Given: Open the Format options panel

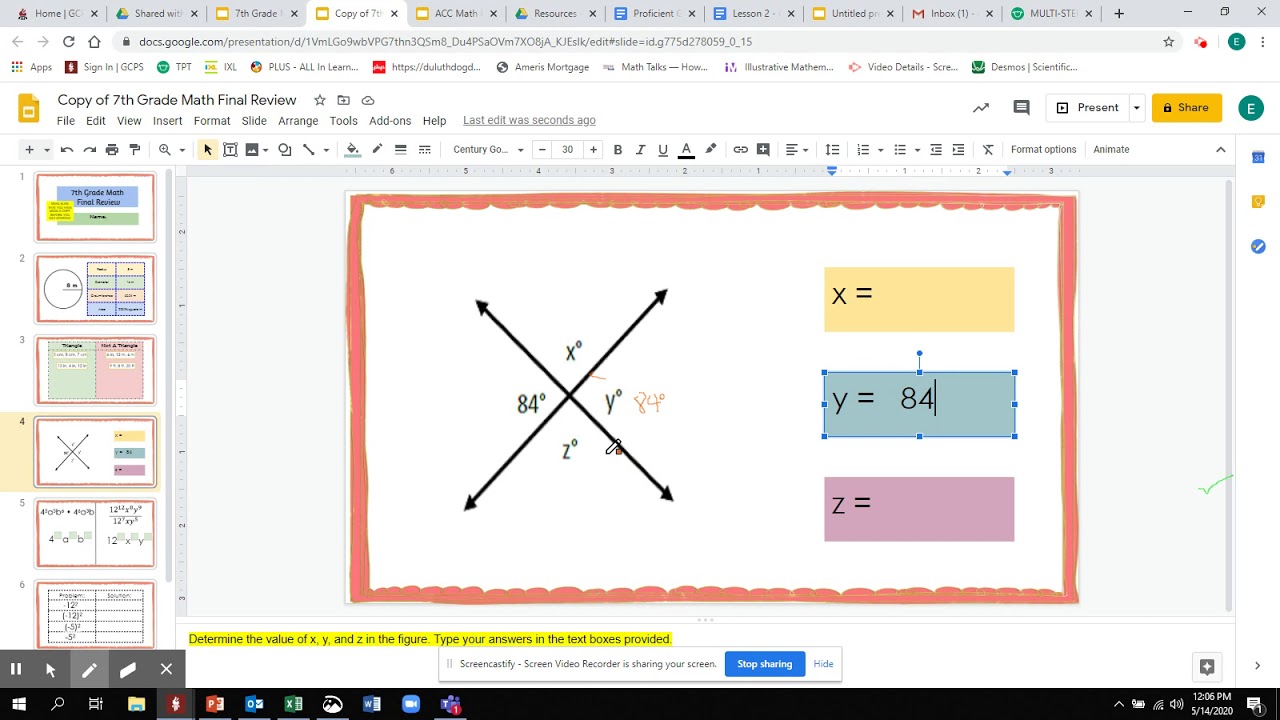Looking at the screenshot, I should click(x=1043, y=150).
